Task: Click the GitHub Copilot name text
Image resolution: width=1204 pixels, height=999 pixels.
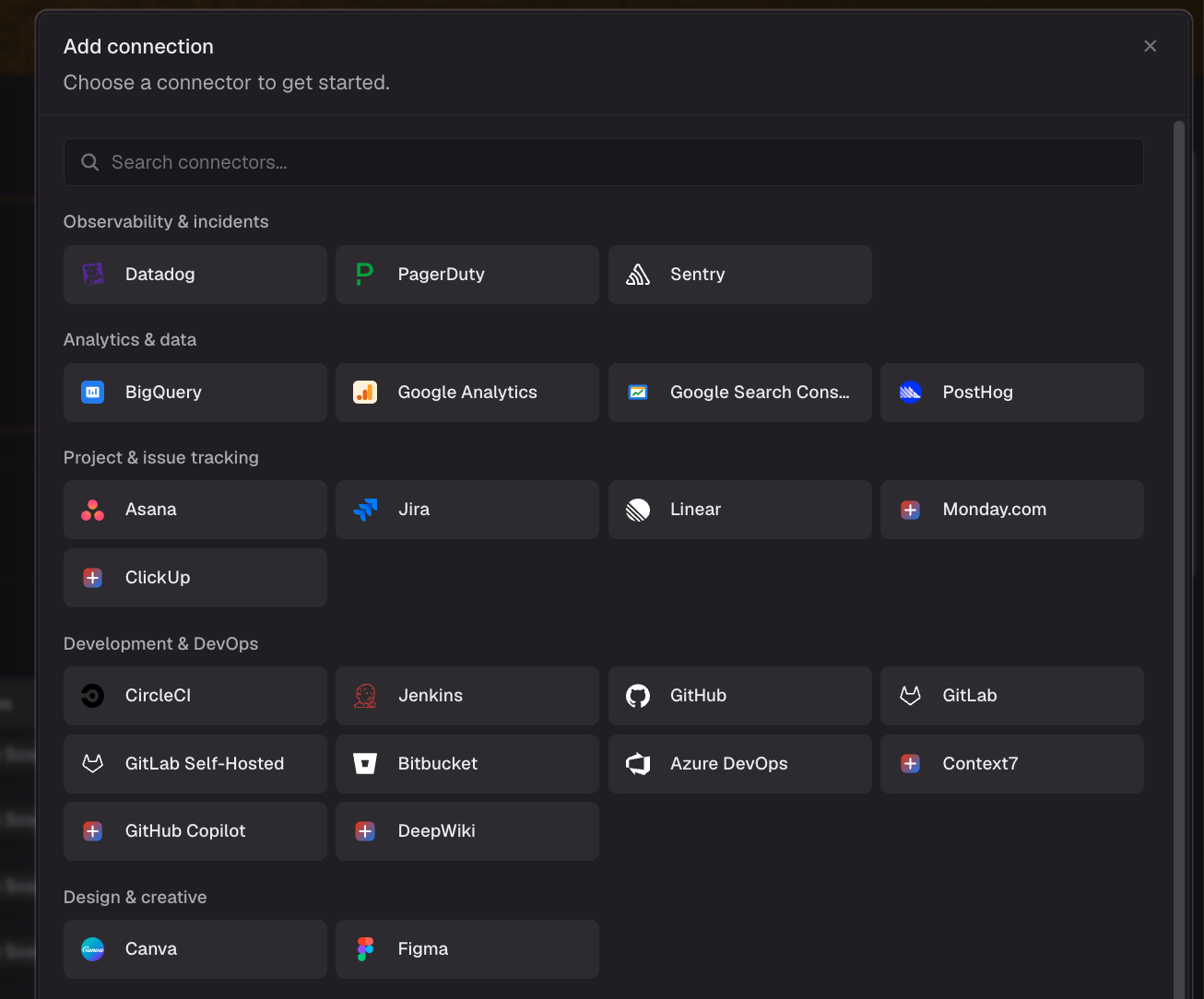Action: coord(185,831)
